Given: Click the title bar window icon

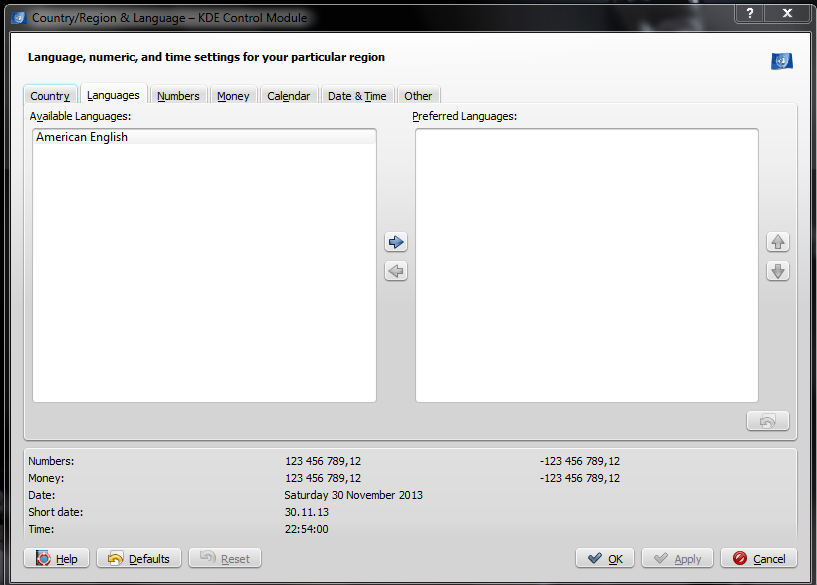Looking at the screenshot, I should tap(19, 18).
